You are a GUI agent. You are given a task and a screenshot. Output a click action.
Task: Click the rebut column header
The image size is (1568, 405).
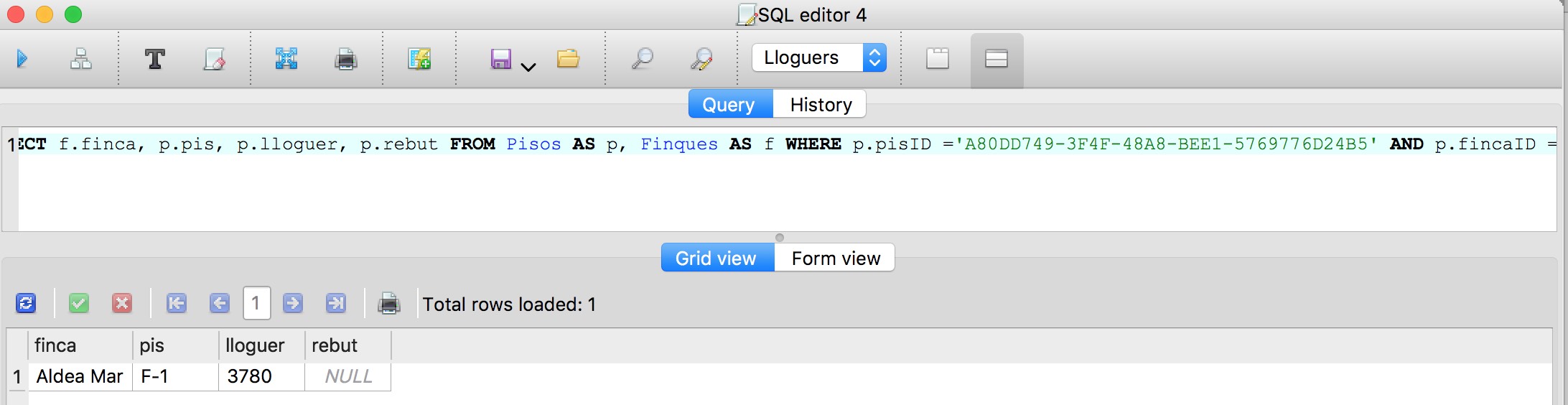point(347,345)
